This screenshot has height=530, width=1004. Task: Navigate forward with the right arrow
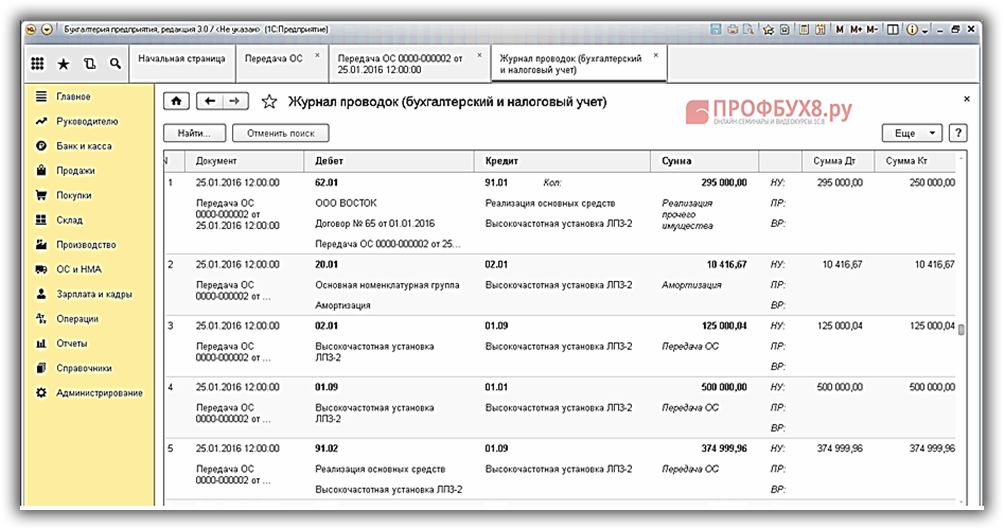pos(235,101)
